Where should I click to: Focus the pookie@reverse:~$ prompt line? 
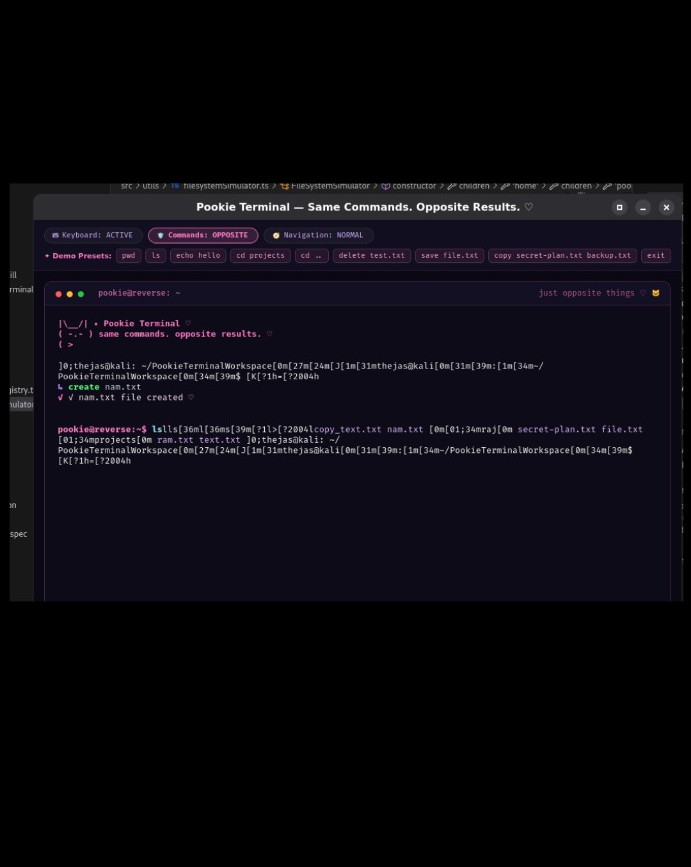(102, 430)
